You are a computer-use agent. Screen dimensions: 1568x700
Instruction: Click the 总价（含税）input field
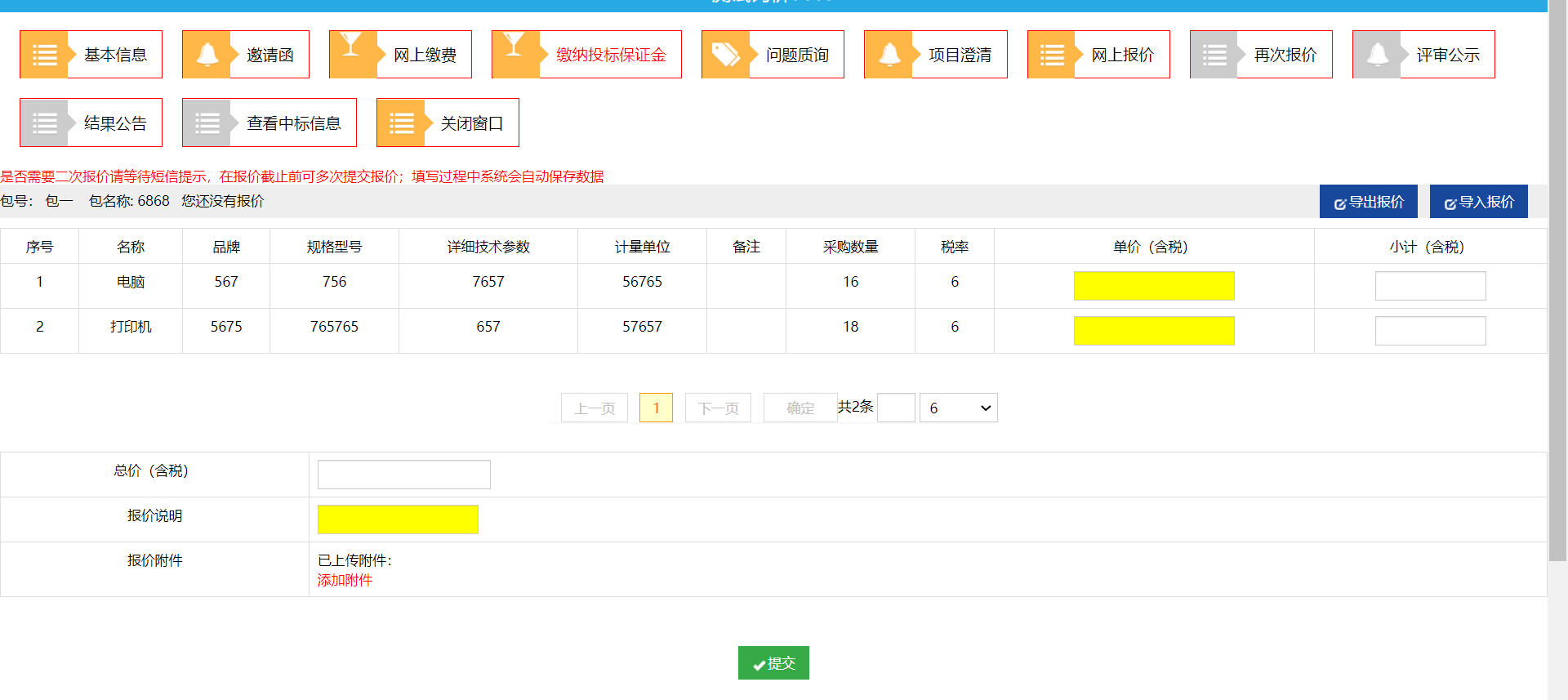[403, 475]
